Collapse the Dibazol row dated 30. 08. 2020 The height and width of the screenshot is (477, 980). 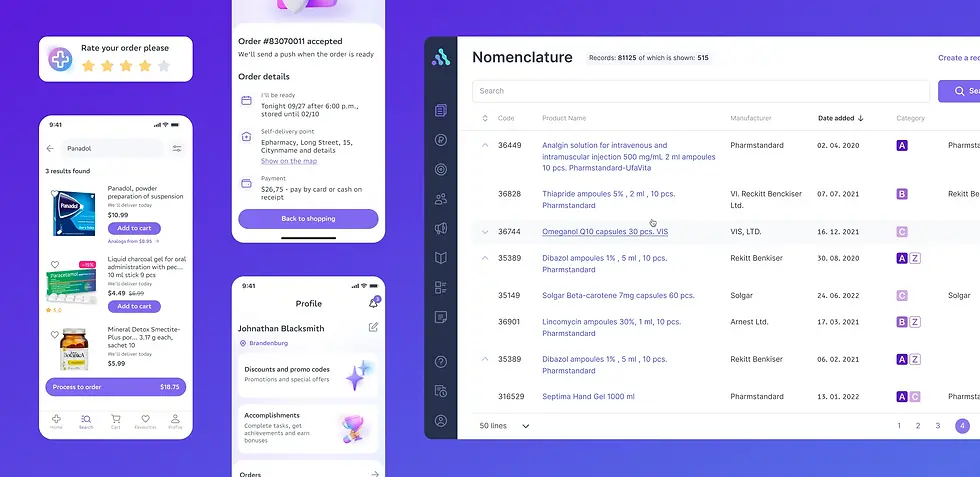pyautogui.click(x=484, y=258)
